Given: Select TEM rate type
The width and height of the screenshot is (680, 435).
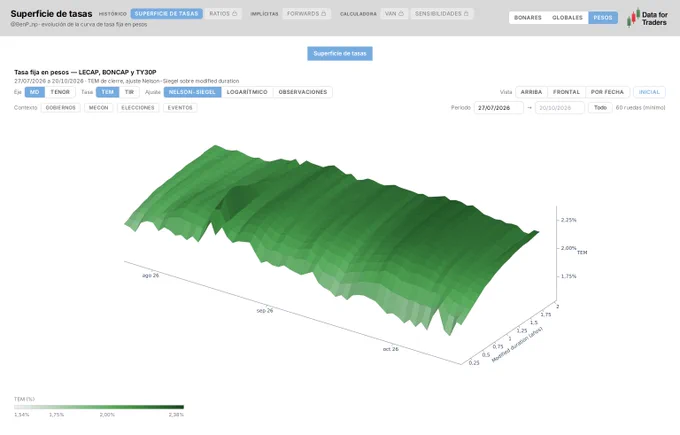Looking at the screenshot, I should point(108,92).
